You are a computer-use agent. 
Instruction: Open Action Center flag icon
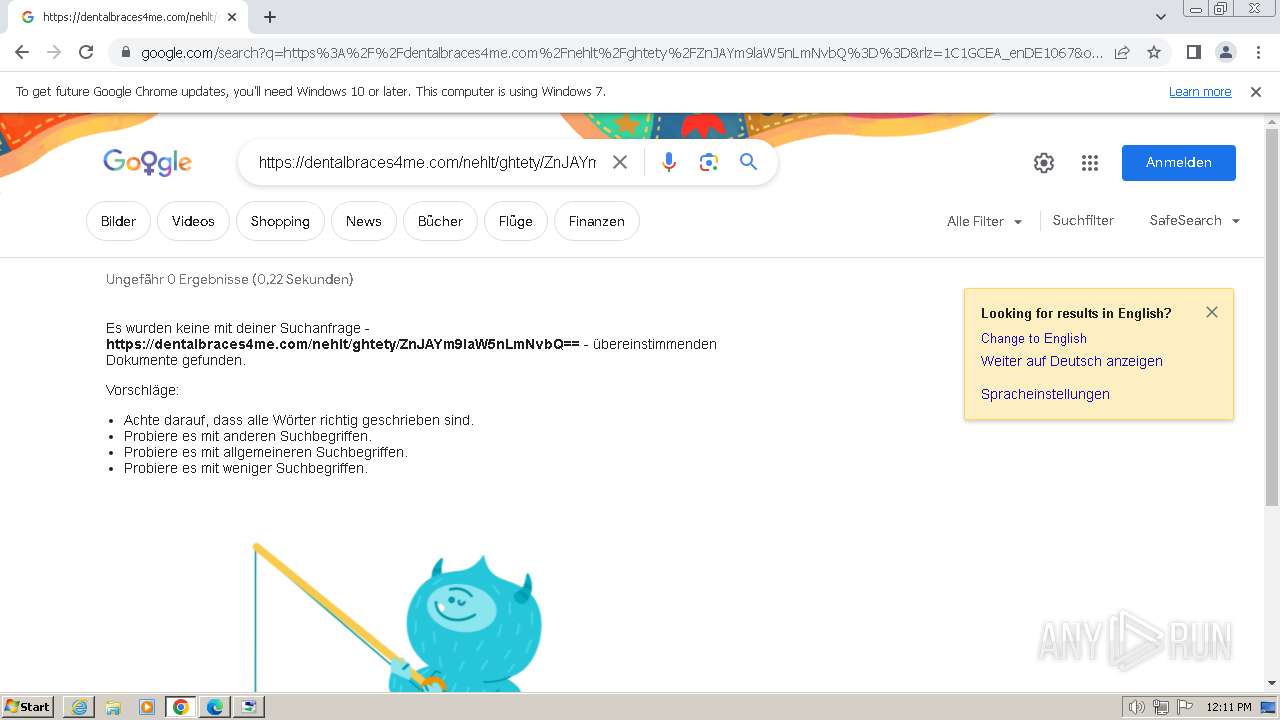pyautogui.click(x=1184, y=707)
